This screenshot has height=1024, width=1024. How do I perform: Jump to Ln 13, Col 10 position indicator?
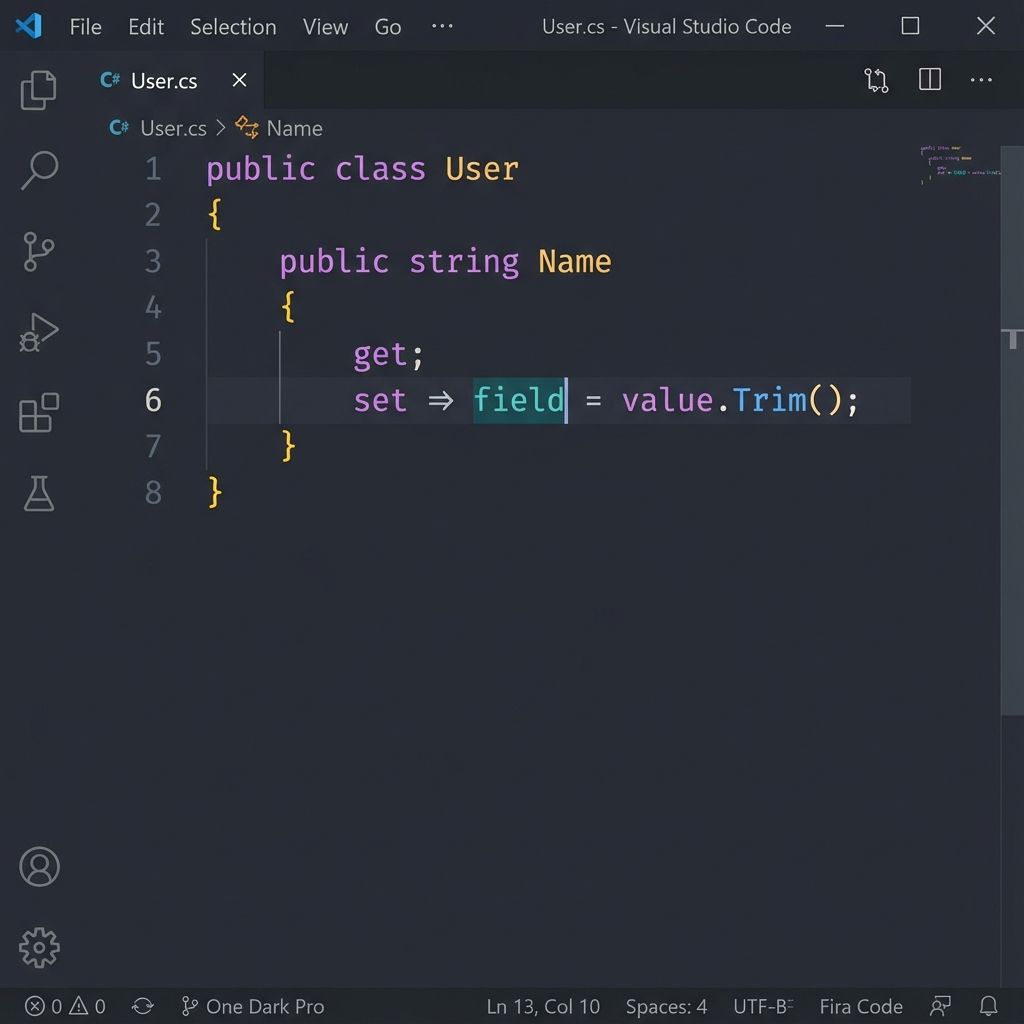(x=544, y=1006)
